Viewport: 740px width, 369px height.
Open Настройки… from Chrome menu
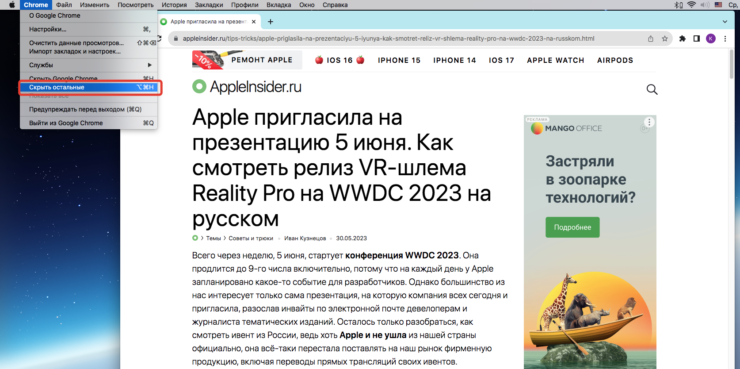(89, 29)
